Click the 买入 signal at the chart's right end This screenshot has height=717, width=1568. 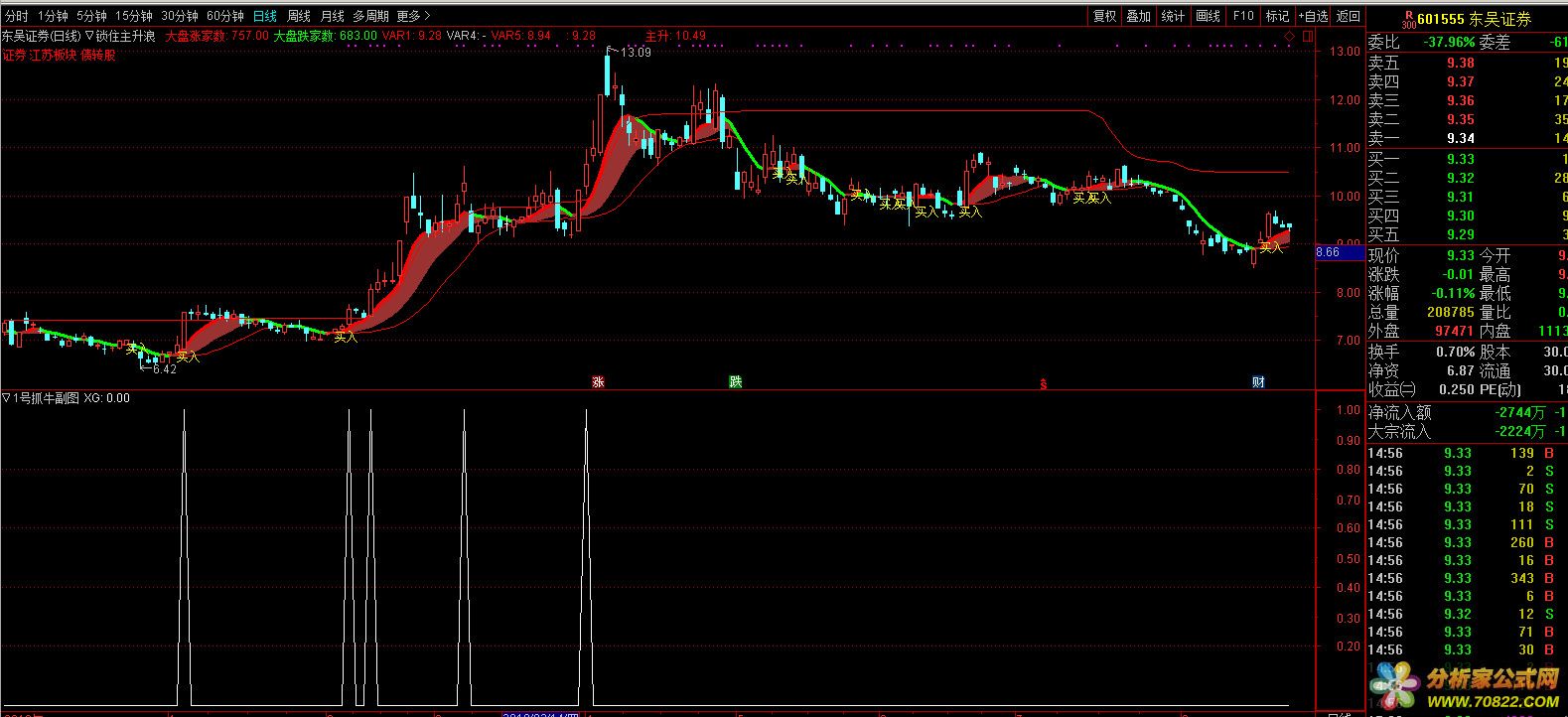1271,247
